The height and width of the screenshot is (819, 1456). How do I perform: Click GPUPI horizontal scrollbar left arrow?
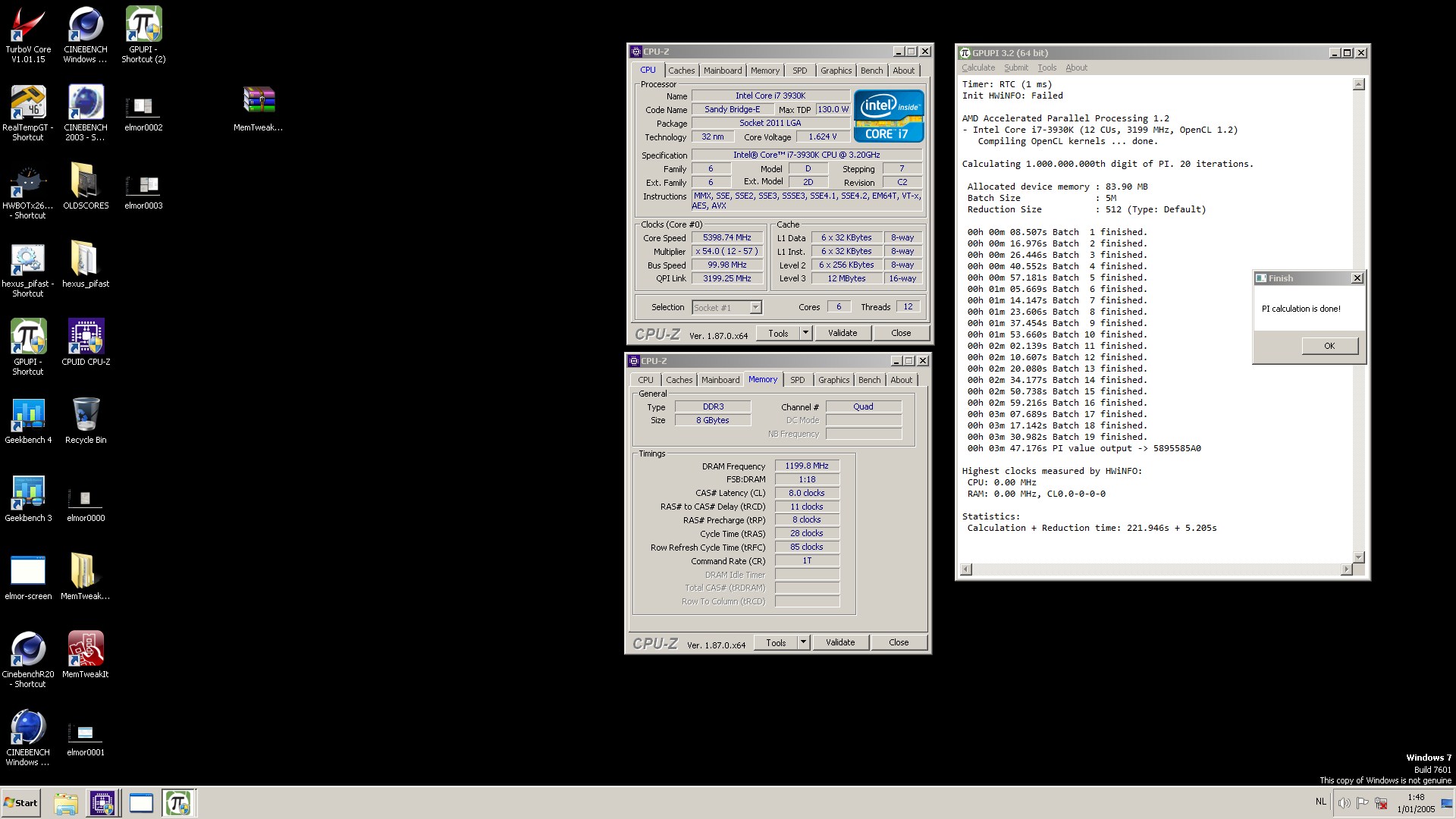click(x=966, y=570)
